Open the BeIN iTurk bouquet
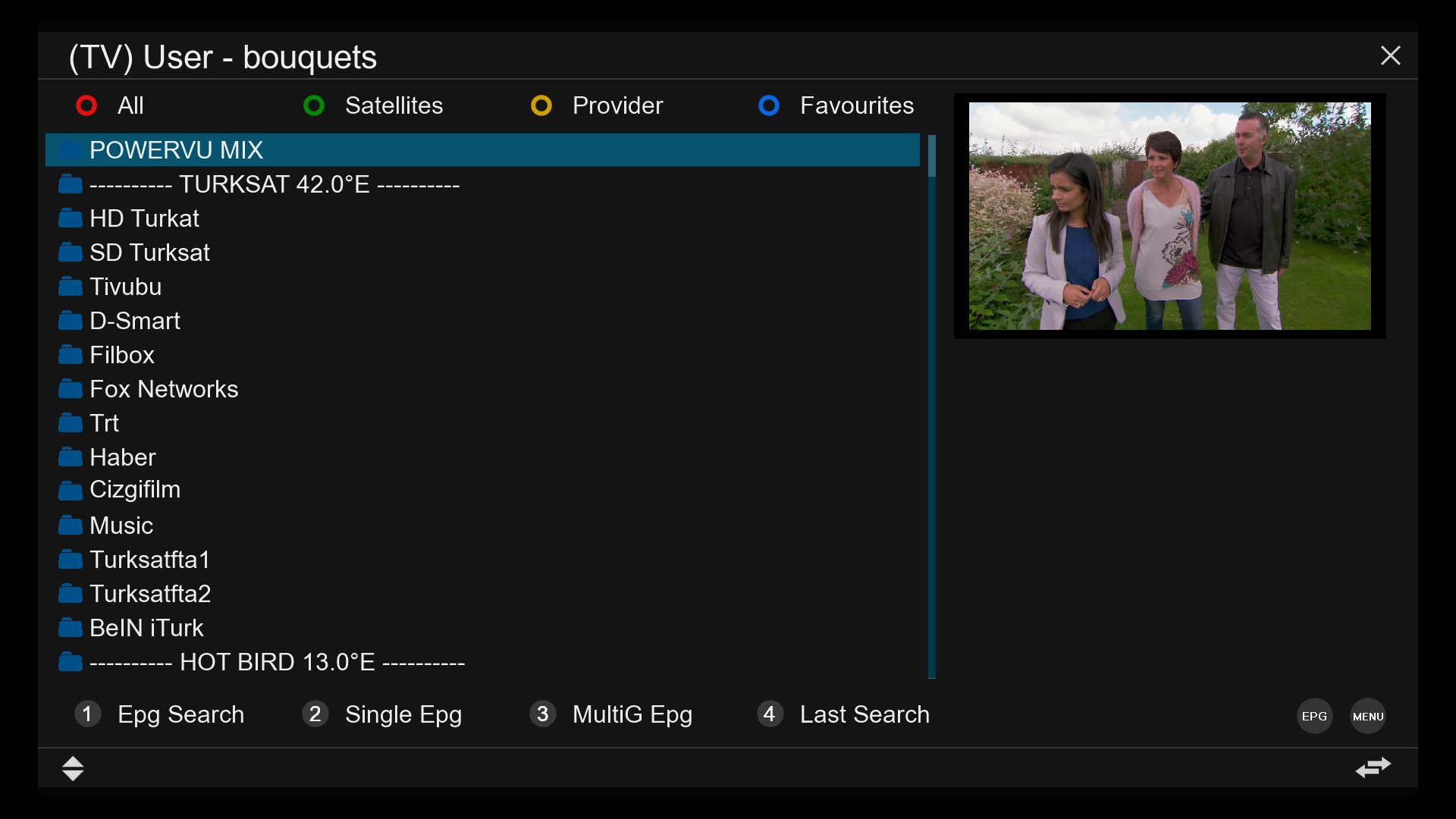 tap(482, 628)
